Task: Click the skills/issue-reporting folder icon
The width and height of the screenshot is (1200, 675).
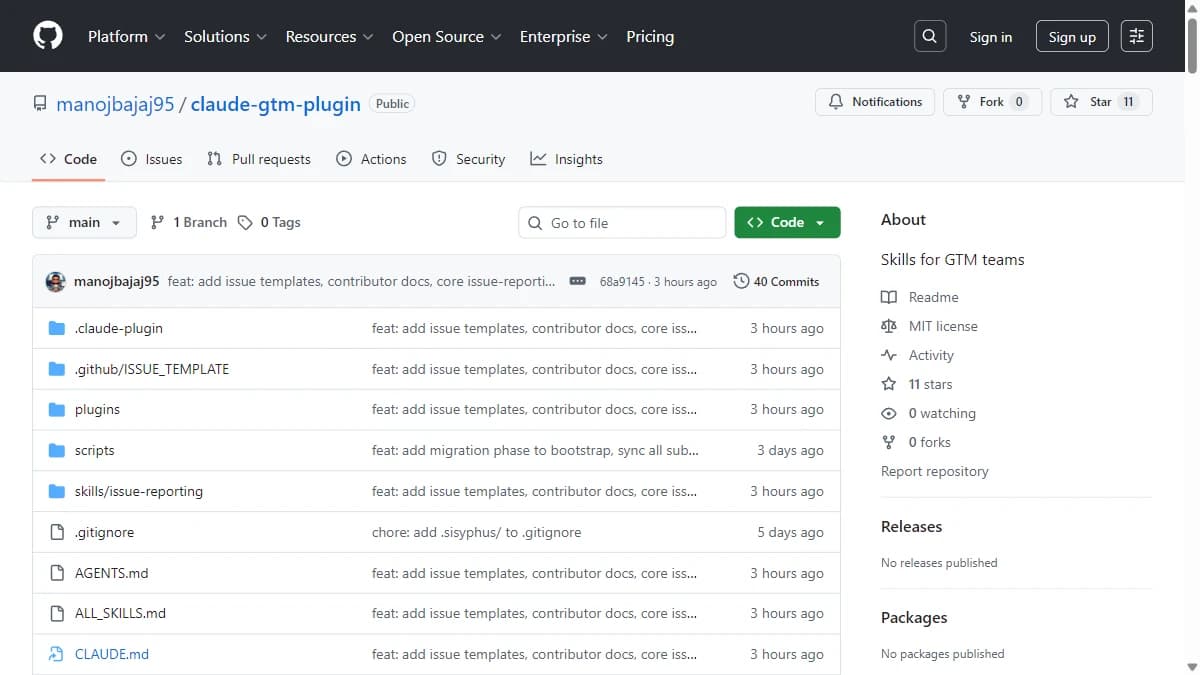Action: tap(57, 492)
